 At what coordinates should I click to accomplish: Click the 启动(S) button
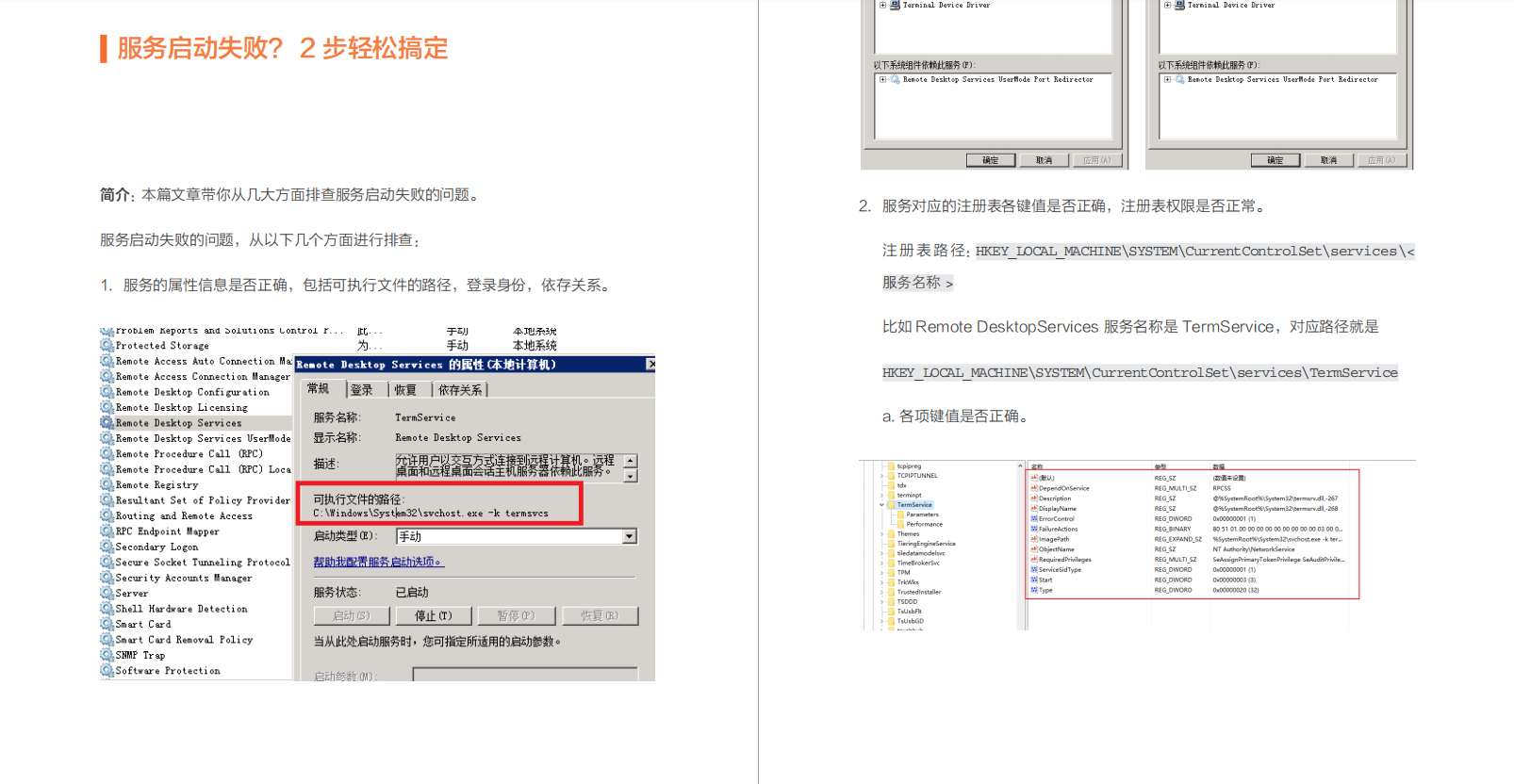352,615
